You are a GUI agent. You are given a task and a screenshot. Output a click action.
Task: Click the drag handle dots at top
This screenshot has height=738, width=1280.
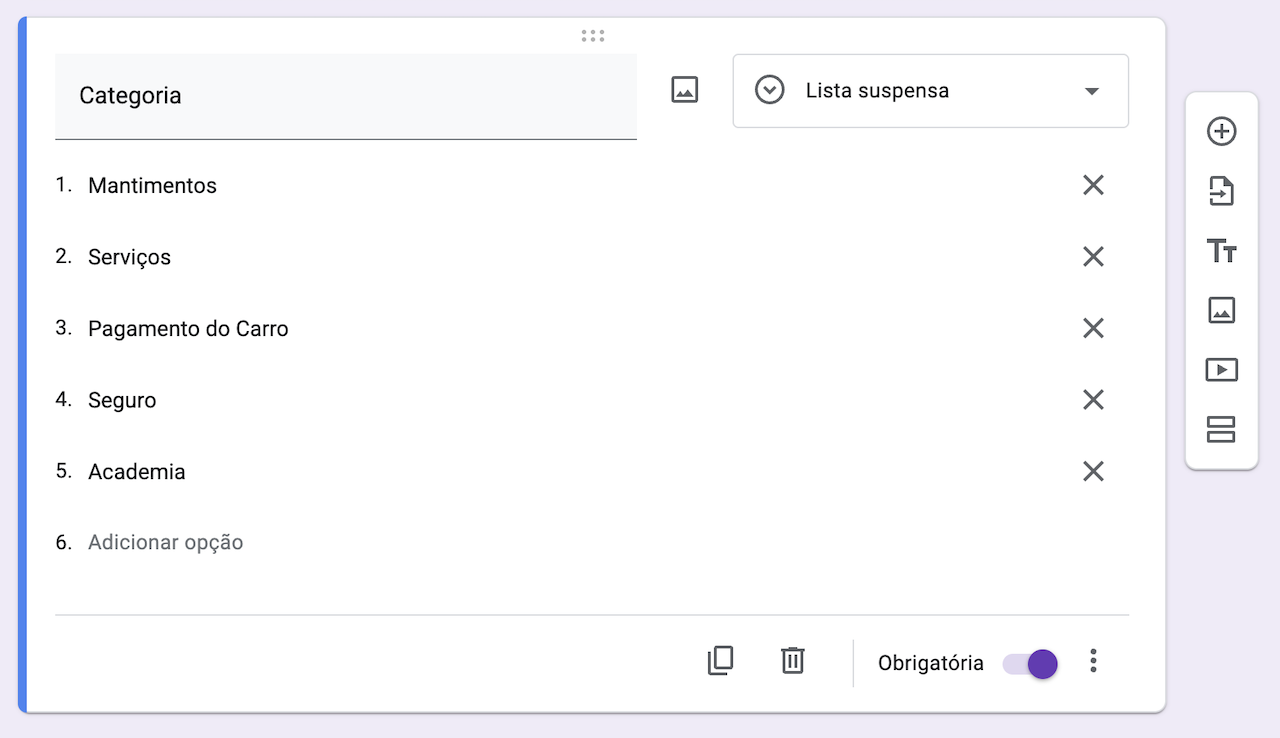point(592,36)
